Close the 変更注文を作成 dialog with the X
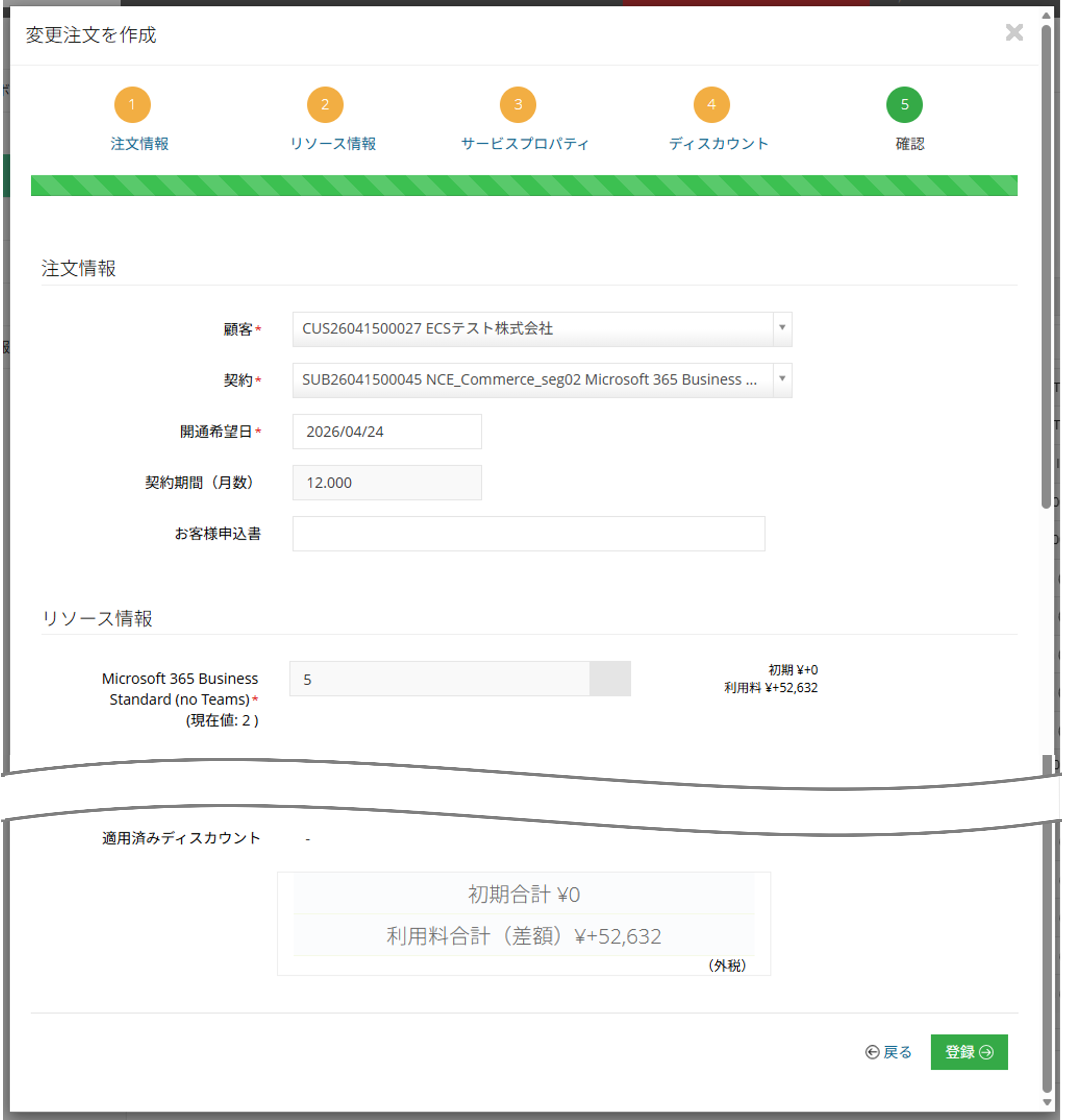The image size is (1065, 1120). click(x=1014, y=33)
